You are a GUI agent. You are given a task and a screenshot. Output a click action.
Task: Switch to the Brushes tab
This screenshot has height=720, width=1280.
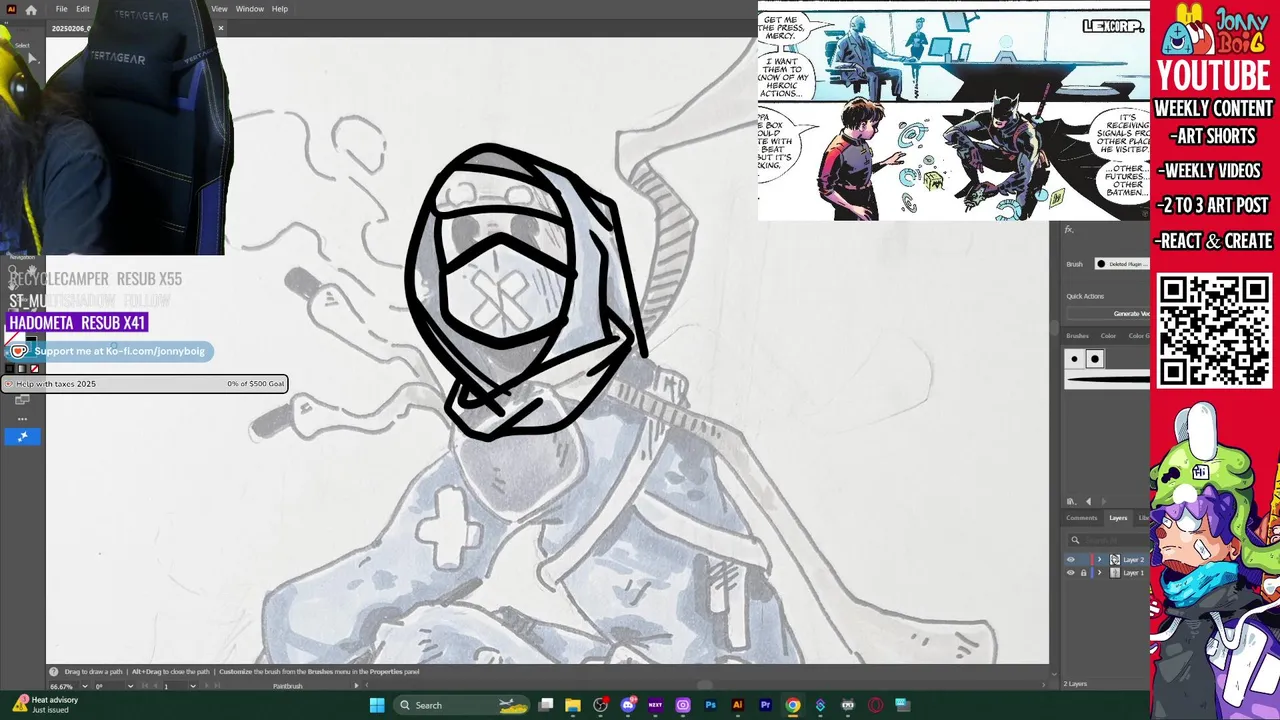(1077, 336)
